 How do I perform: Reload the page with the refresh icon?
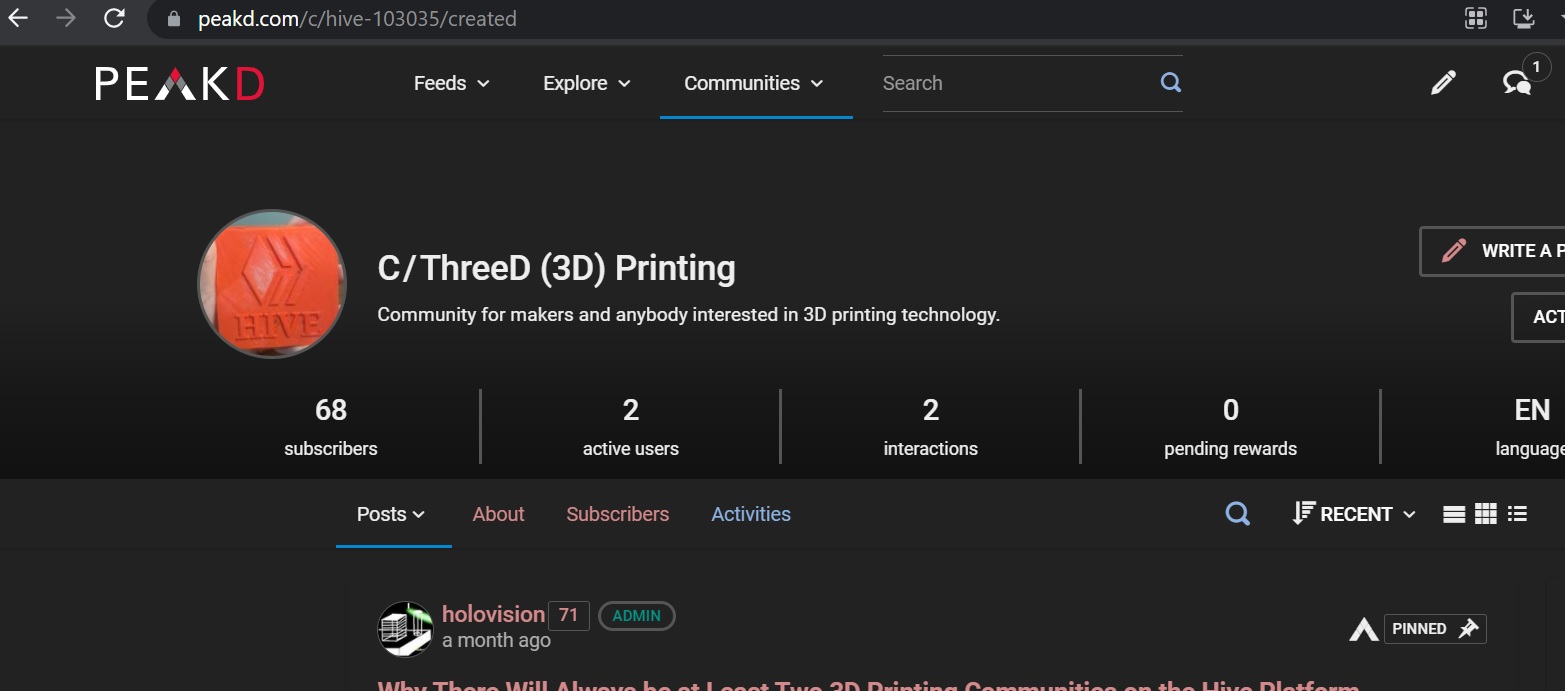tap(114, 18)
